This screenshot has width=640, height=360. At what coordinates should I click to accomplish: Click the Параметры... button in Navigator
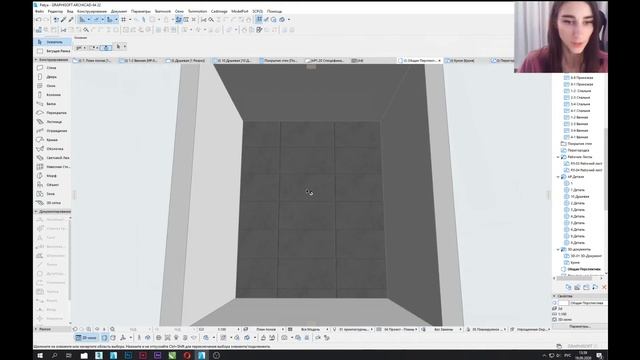point(579,327)
